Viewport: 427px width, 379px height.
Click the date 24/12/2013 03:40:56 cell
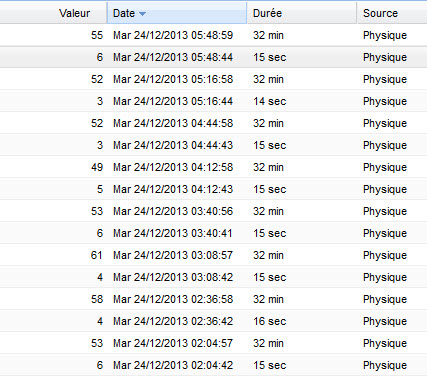(173, 211)
